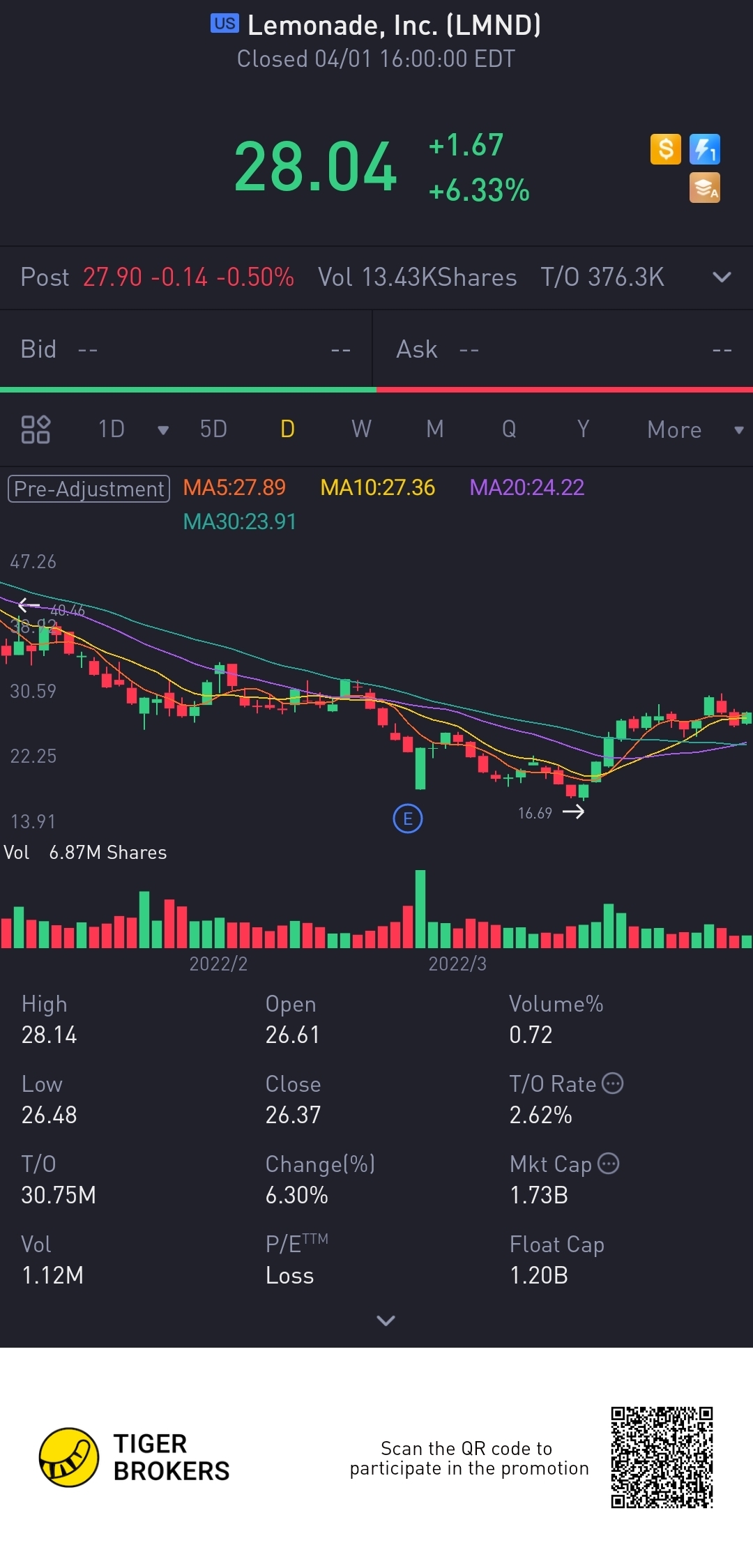Tap the Bid quote panel
Screen dimensions: 753x1568
point(186,349)
